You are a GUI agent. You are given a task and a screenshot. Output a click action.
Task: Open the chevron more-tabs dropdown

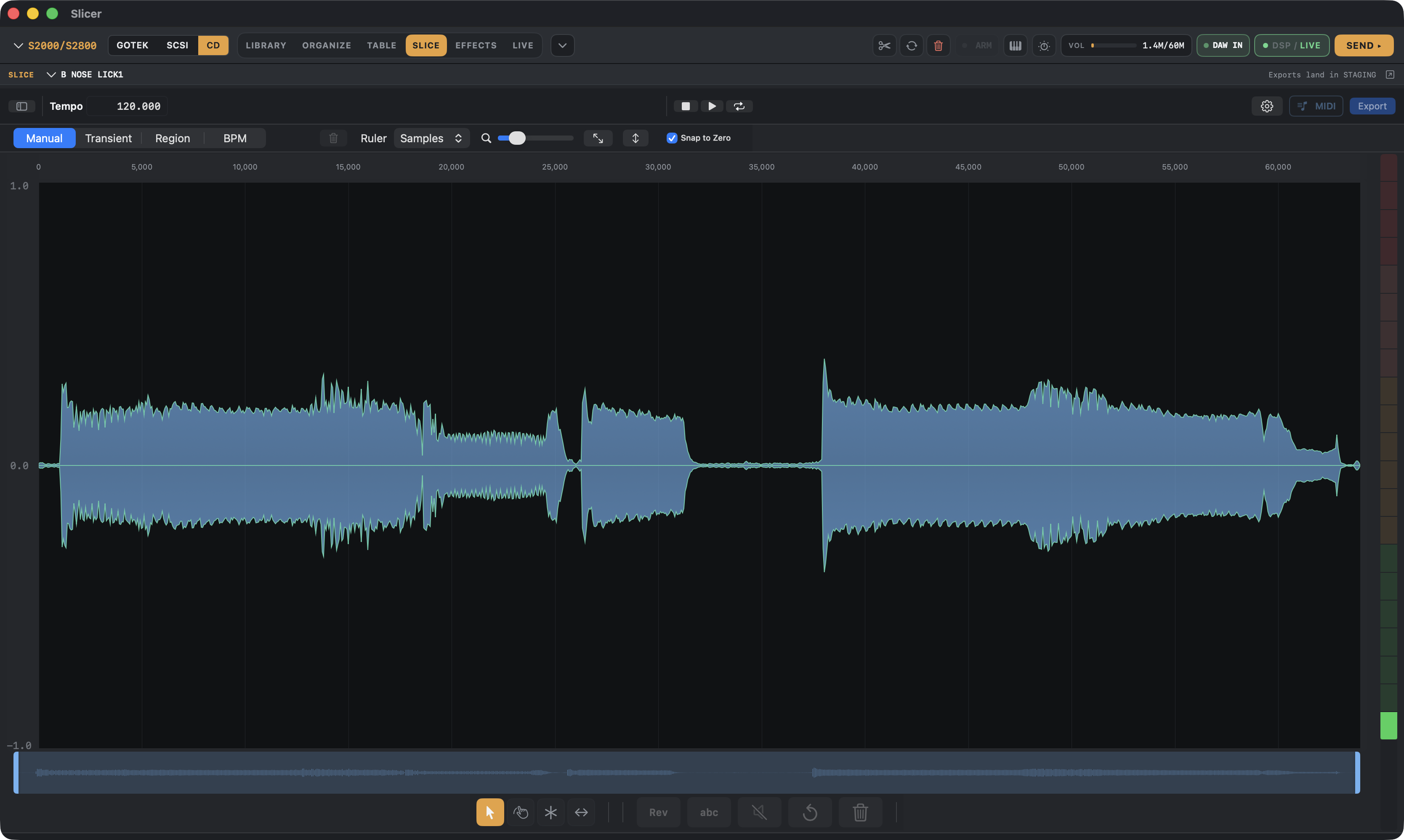tap(563, 45)
